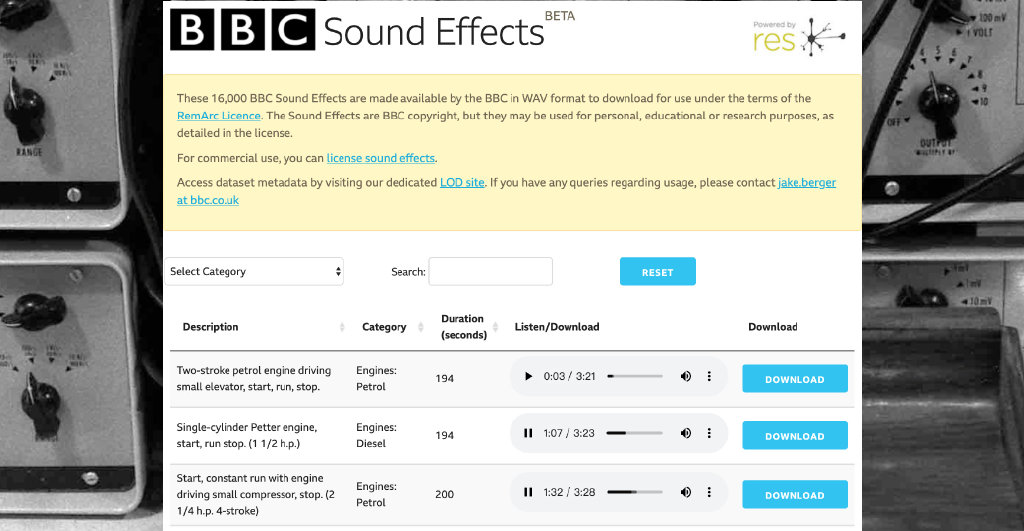Play the Two-stroke petrol engine sound
The width and height of the screenshot is (1024, 531).
528,377
